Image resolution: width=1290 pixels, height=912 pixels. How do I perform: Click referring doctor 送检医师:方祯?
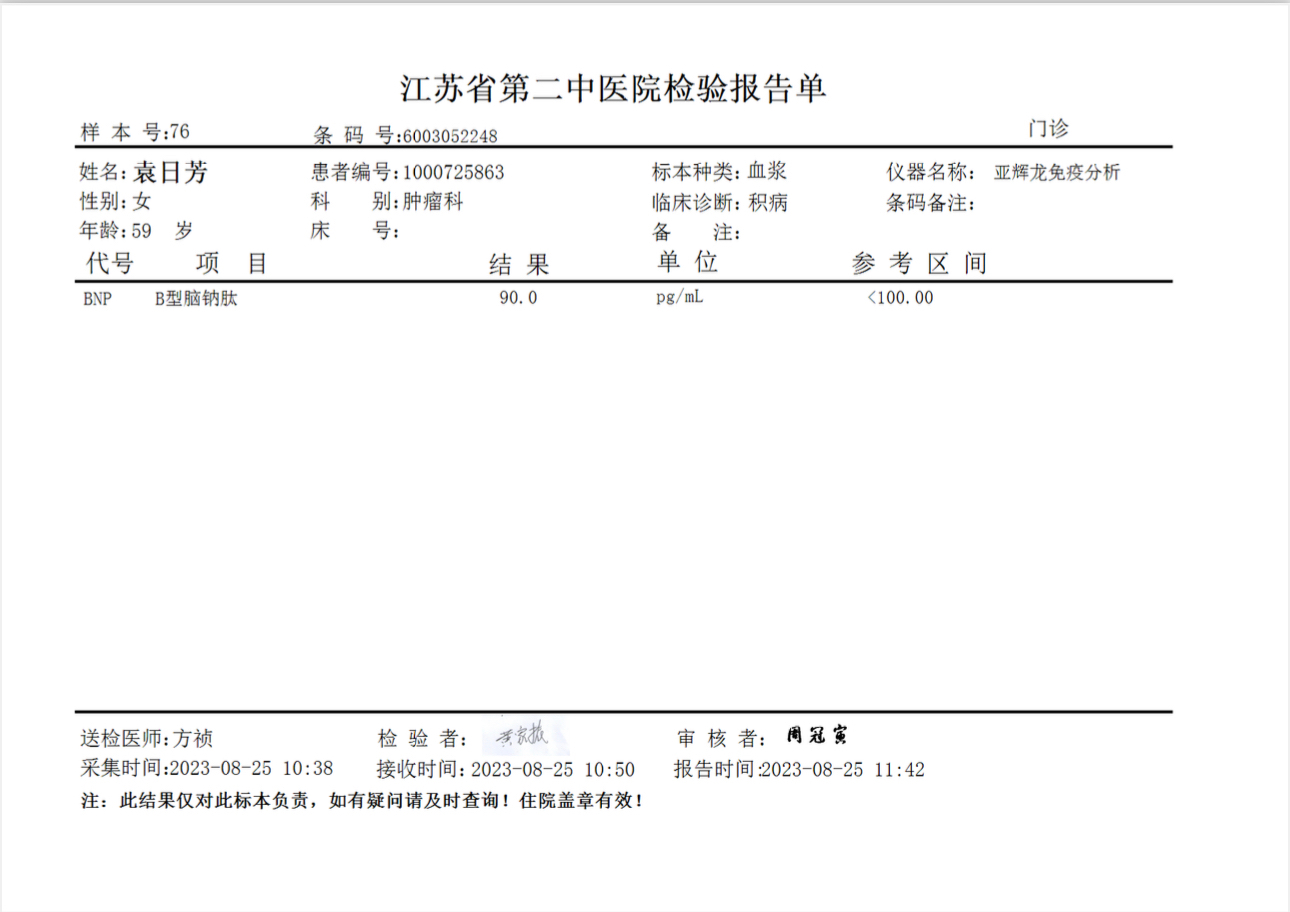(147, 739)
